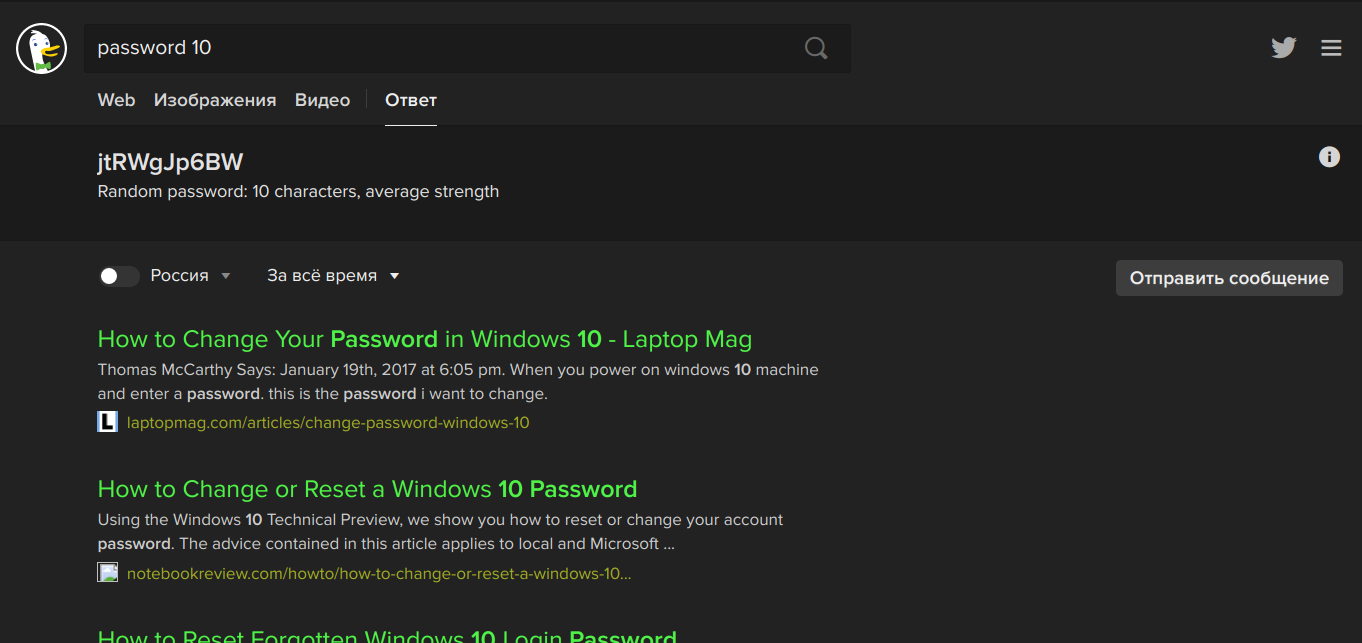Image resolution: width=1362 pixels, height=643 pixels.
Task: Open the hamburger menu icon
Action: point(1331,48)
